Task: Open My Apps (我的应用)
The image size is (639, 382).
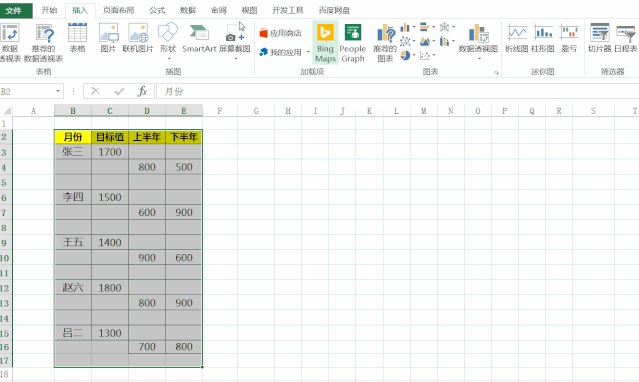Action: (x=281, y=52)
